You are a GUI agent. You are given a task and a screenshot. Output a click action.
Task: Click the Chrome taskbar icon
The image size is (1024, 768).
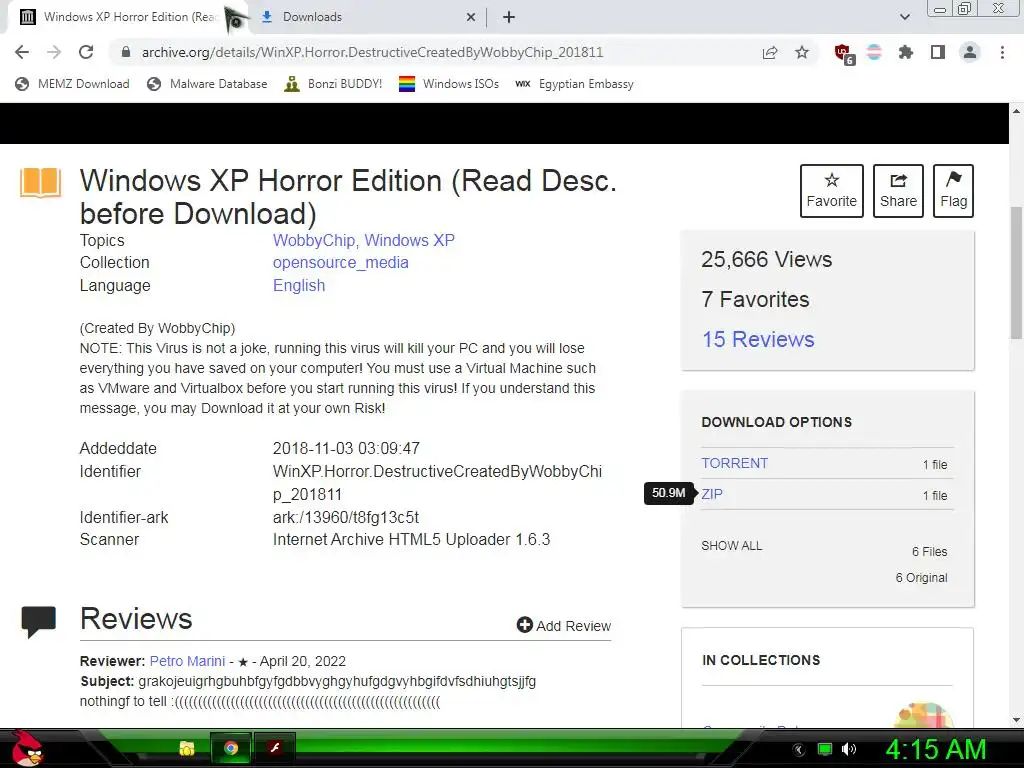click(x=231, y=748)
